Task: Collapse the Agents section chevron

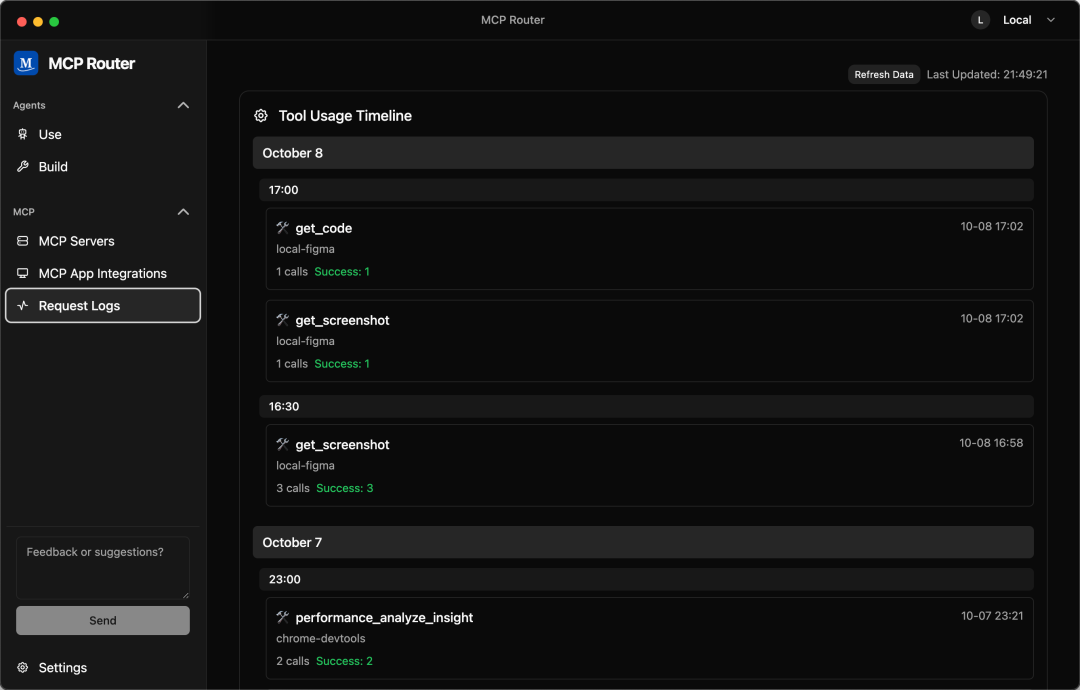Action: pyautogui.click(x=183, y=105)
